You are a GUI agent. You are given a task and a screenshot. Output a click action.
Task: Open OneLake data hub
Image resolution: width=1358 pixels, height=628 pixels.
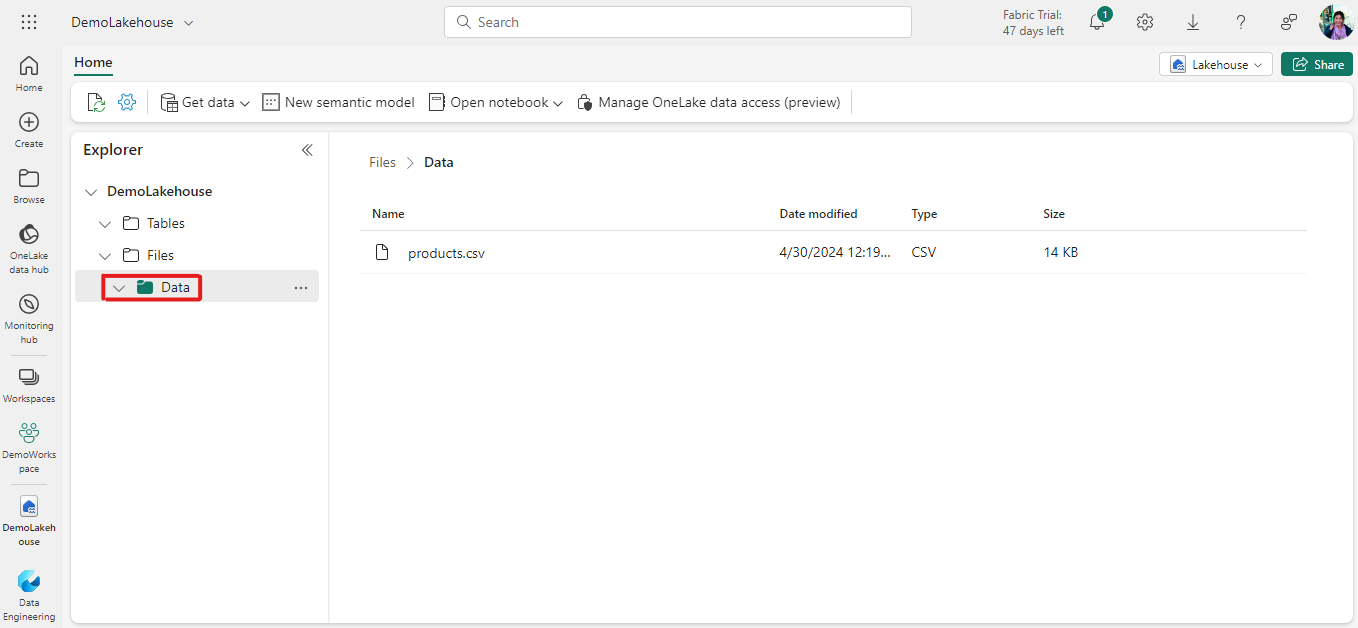pos(29,249)
